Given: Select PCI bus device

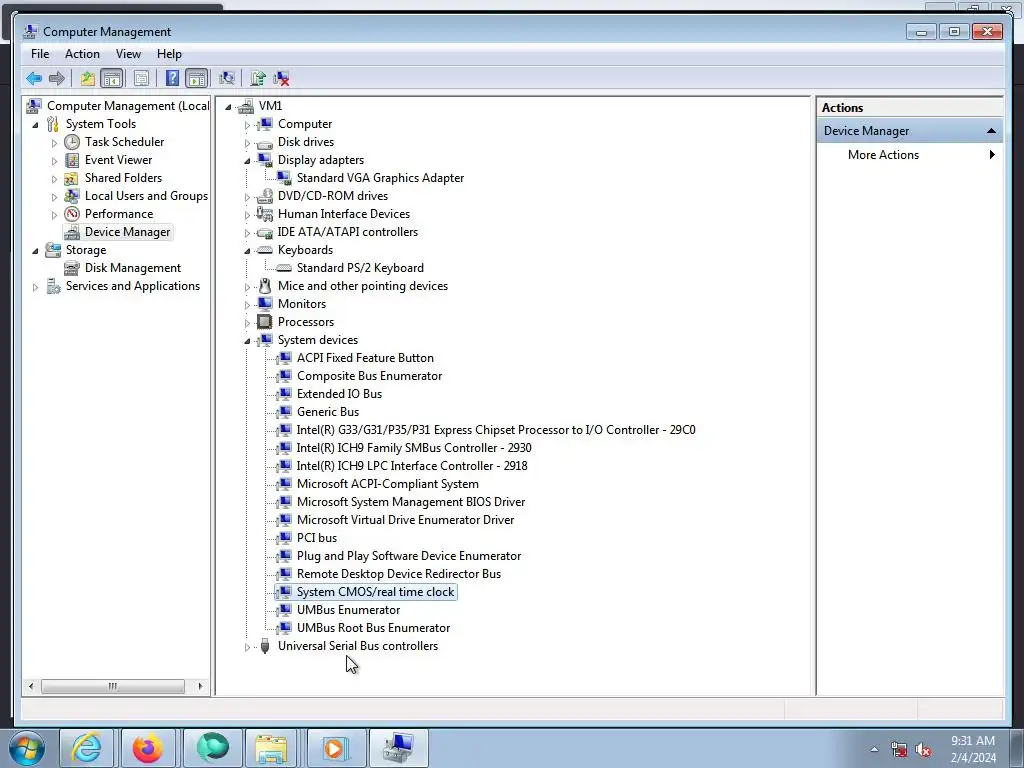Looking at the screenshot, I should click(x=317, y=538).
